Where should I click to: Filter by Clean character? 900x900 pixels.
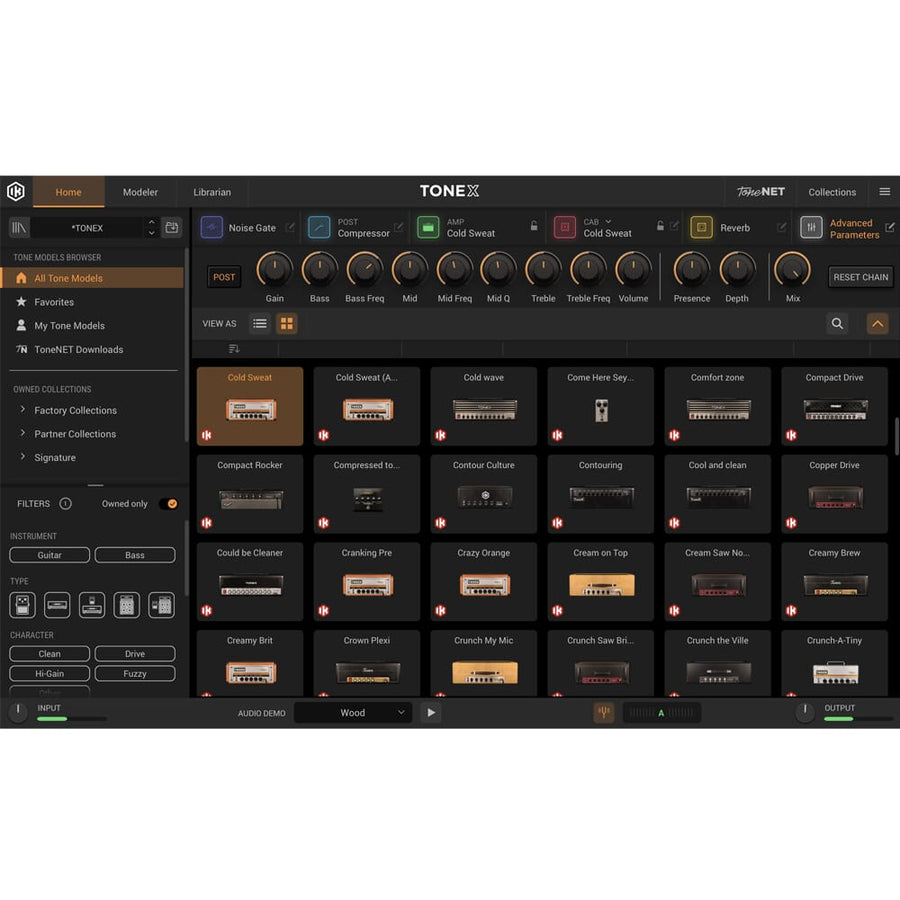[x=49, y=654]
